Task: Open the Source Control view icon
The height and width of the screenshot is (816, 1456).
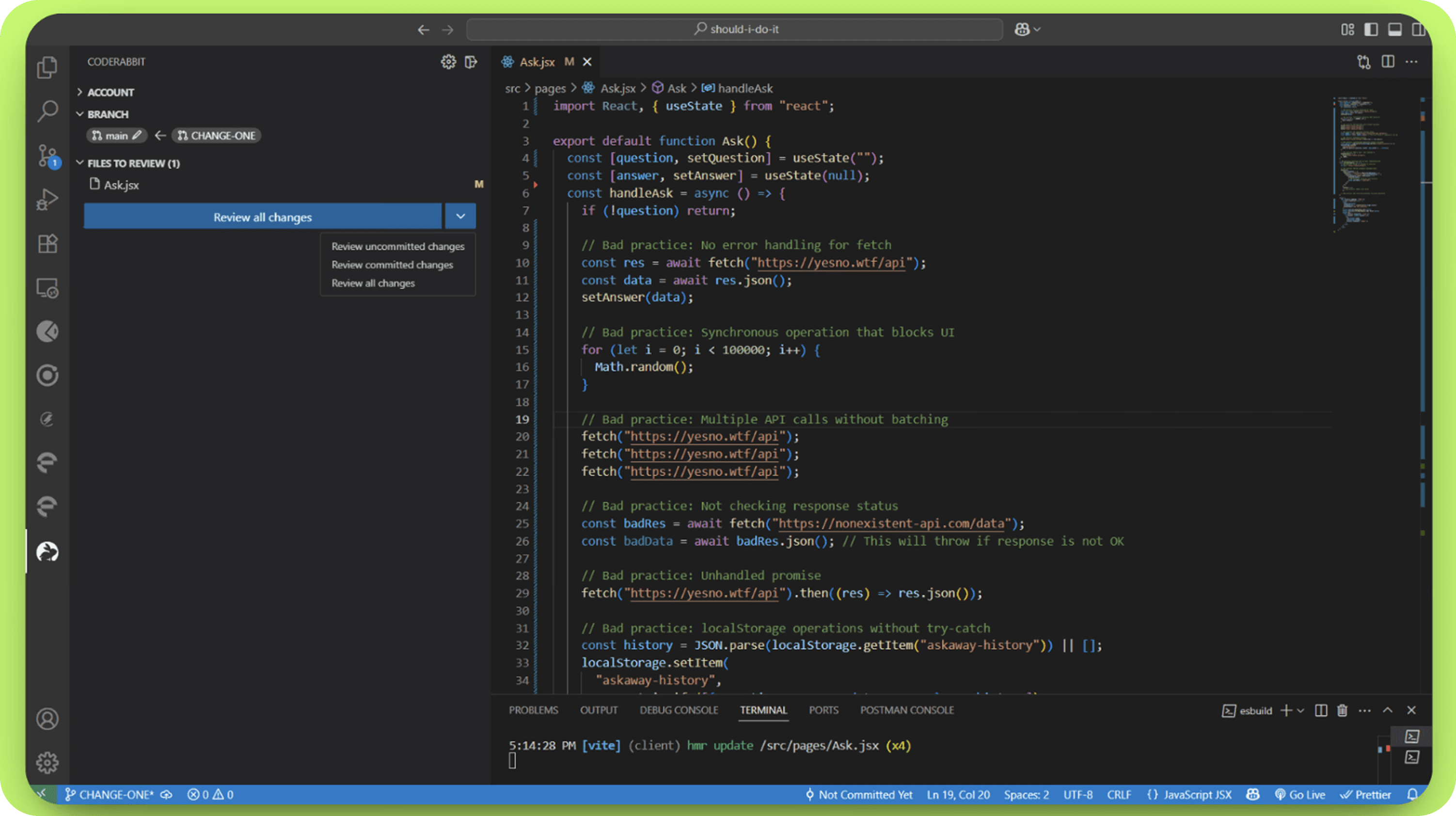Action: (47, 156)
